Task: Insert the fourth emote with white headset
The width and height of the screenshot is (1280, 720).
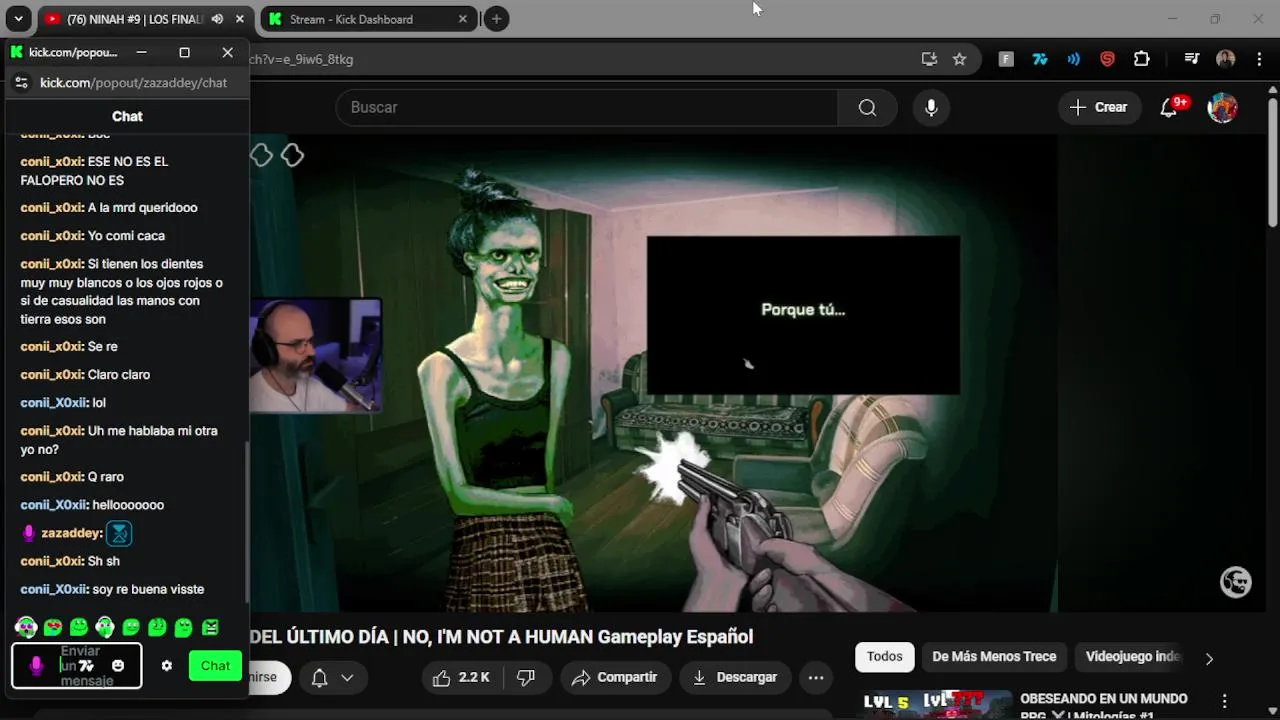Action: coord(105,628)
